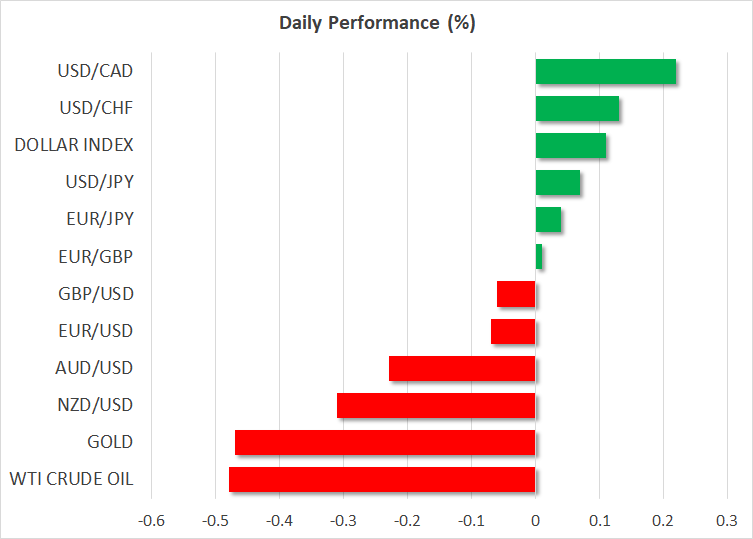The image size is (753, 539).
Task: Click the red NZD/USD bar
Action: pos(436,405)
